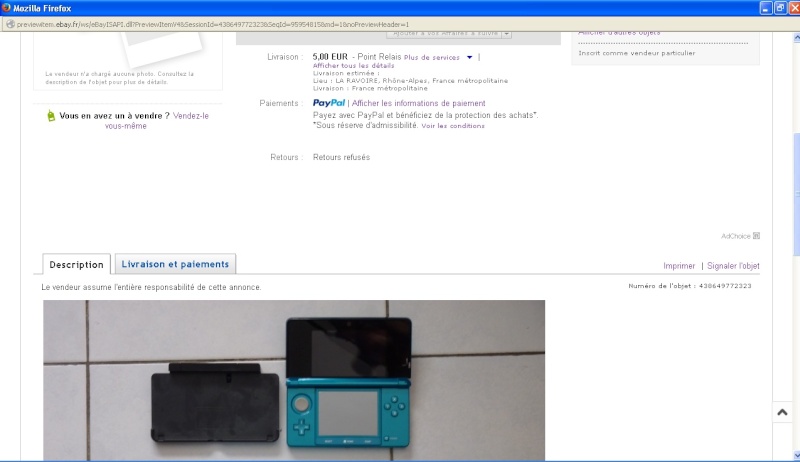Click Inscrit comme vendeur particulier text
Image resolution: width=800 pixels, height=462 pixels.
pyautogui.click(x=637, y=53)
